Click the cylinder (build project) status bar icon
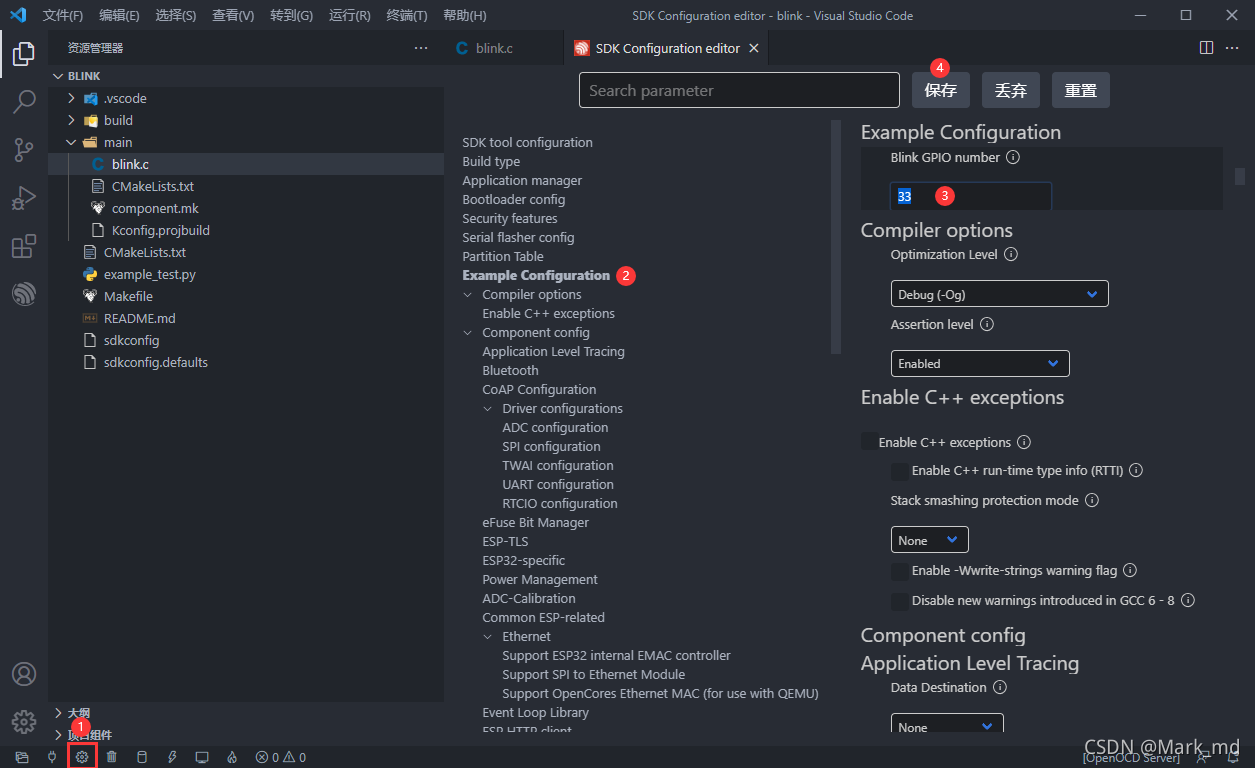 pyautogui.click(x=142, y=757)
